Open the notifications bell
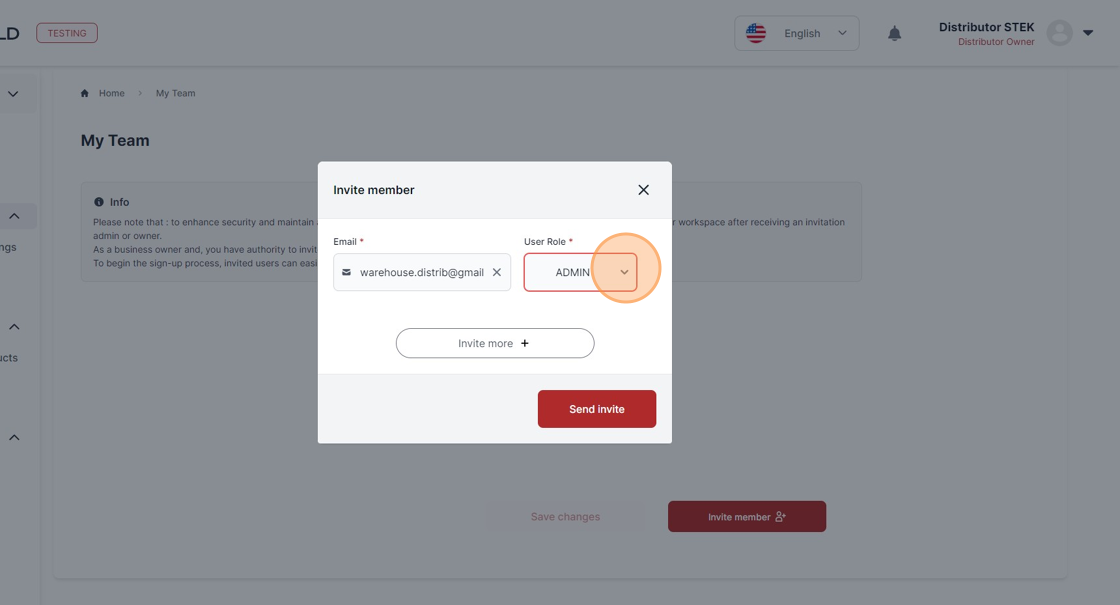This screenshot has width=1120, height=605. tap(894, 34)
